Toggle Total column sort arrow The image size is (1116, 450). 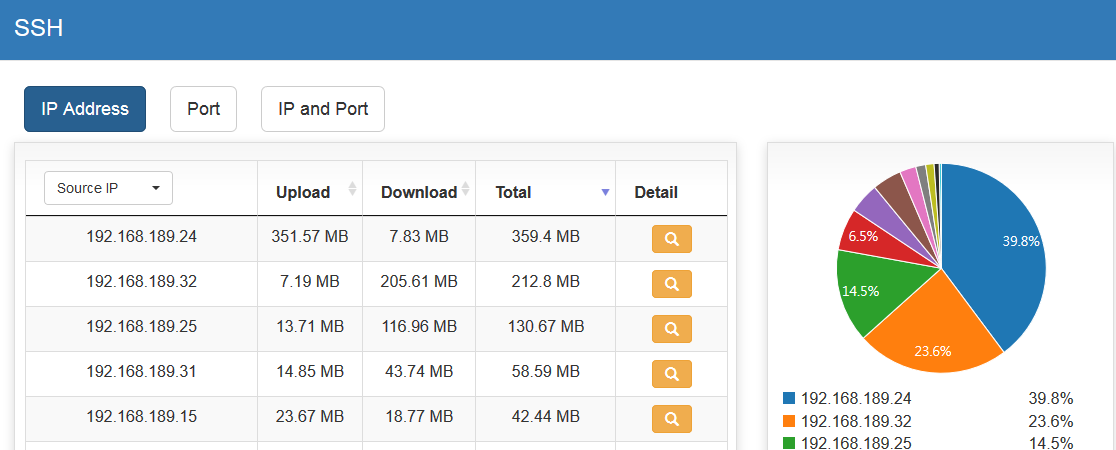(605, 192)
